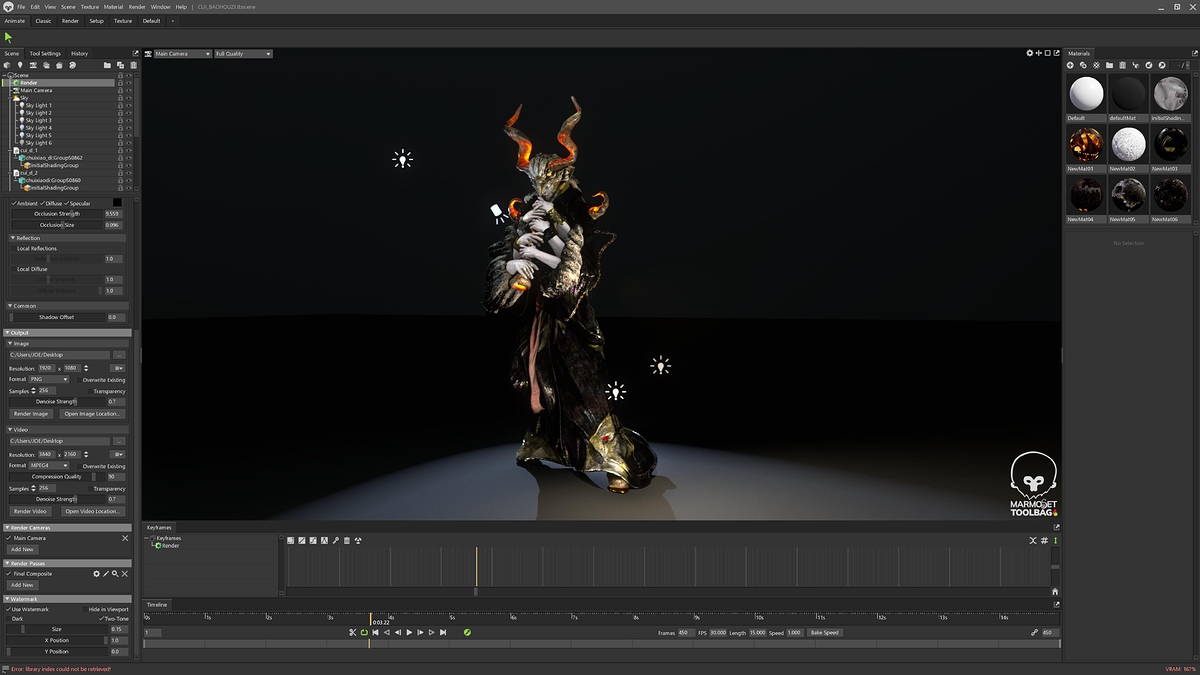Viewport: 1200px width, 675px height.
Task: Collapse the Output section
Action: pos(9,332)
